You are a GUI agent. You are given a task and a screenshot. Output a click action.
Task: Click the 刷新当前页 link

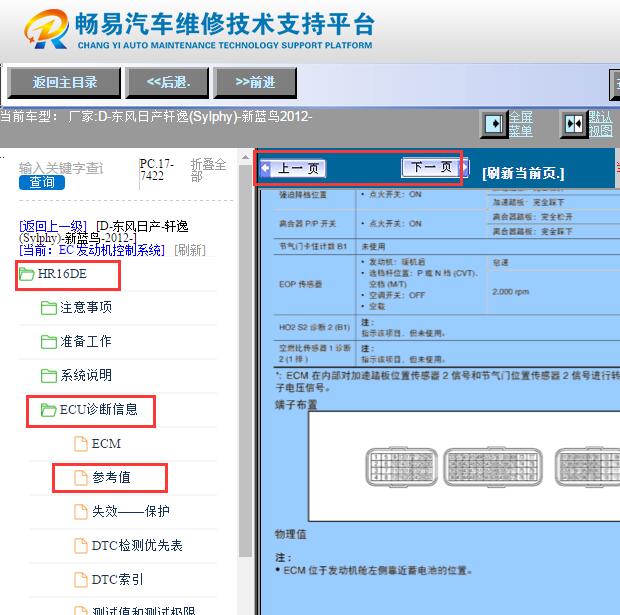[x=523, y=173]
